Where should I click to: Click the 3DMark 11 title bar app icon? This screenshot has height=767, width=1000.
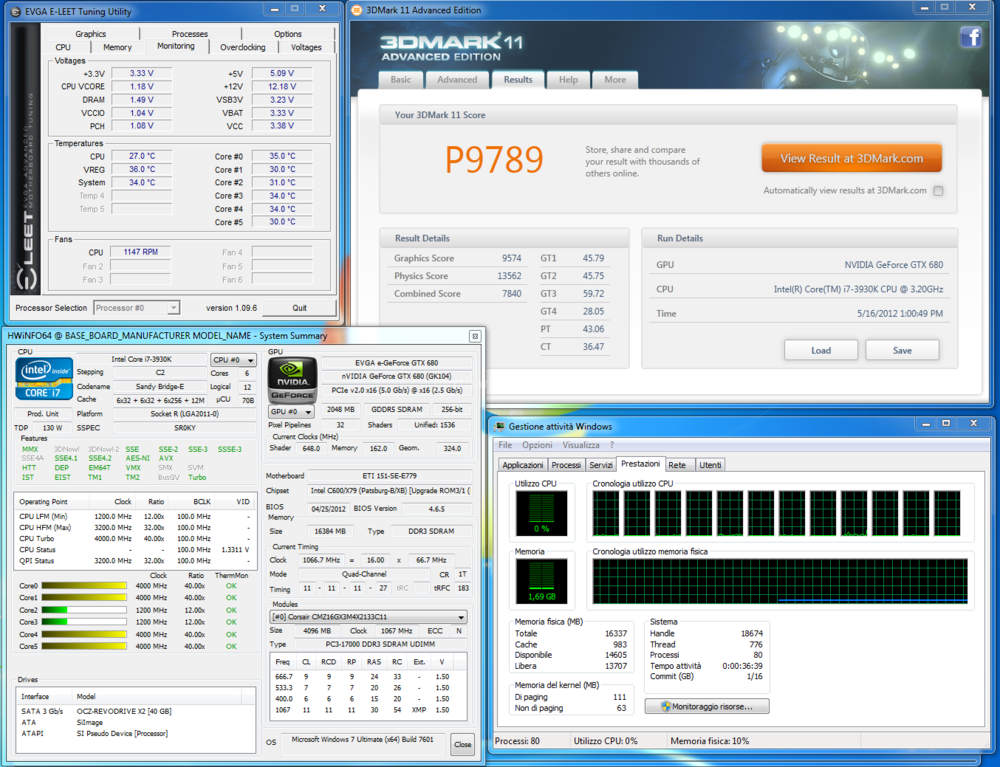[x=357, y=10]
